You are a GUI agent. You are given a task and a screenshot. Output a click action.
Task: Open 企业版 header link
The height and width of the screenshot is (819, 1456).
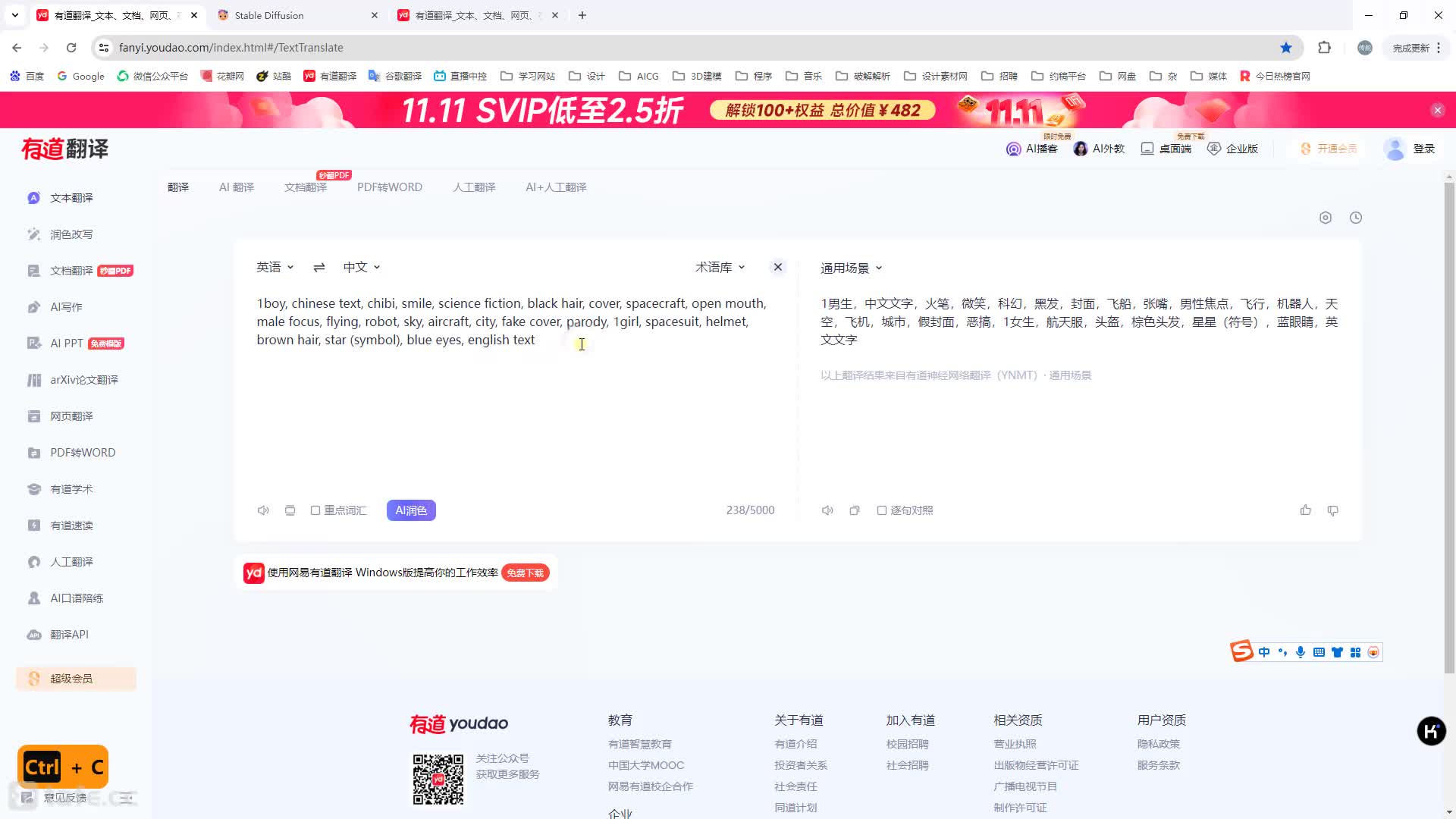tap(1233, 149)
